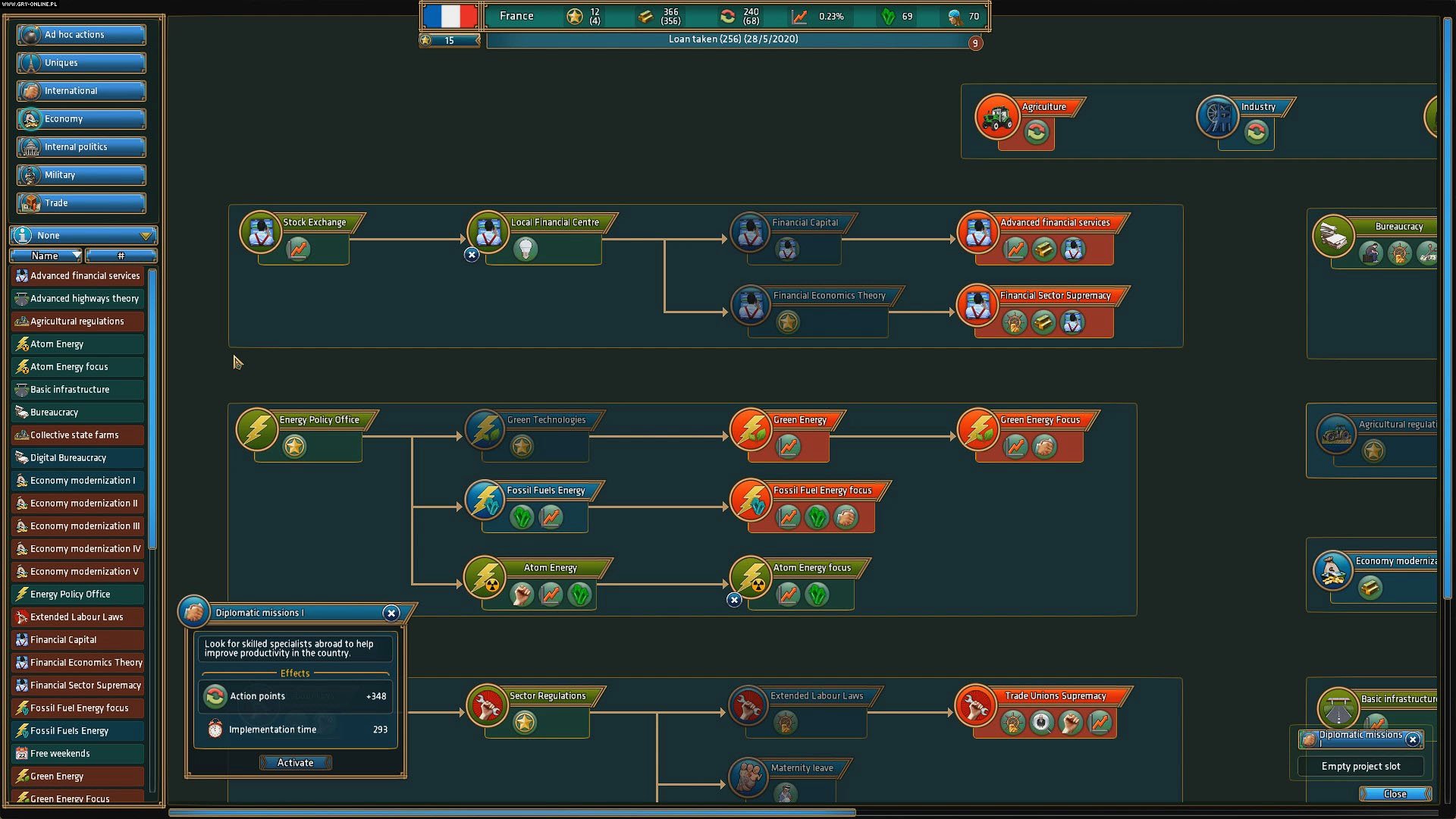The height and width of the screenshot is (819, 1456).
Task: Click the Close button
Action: tap(1395, 794)
